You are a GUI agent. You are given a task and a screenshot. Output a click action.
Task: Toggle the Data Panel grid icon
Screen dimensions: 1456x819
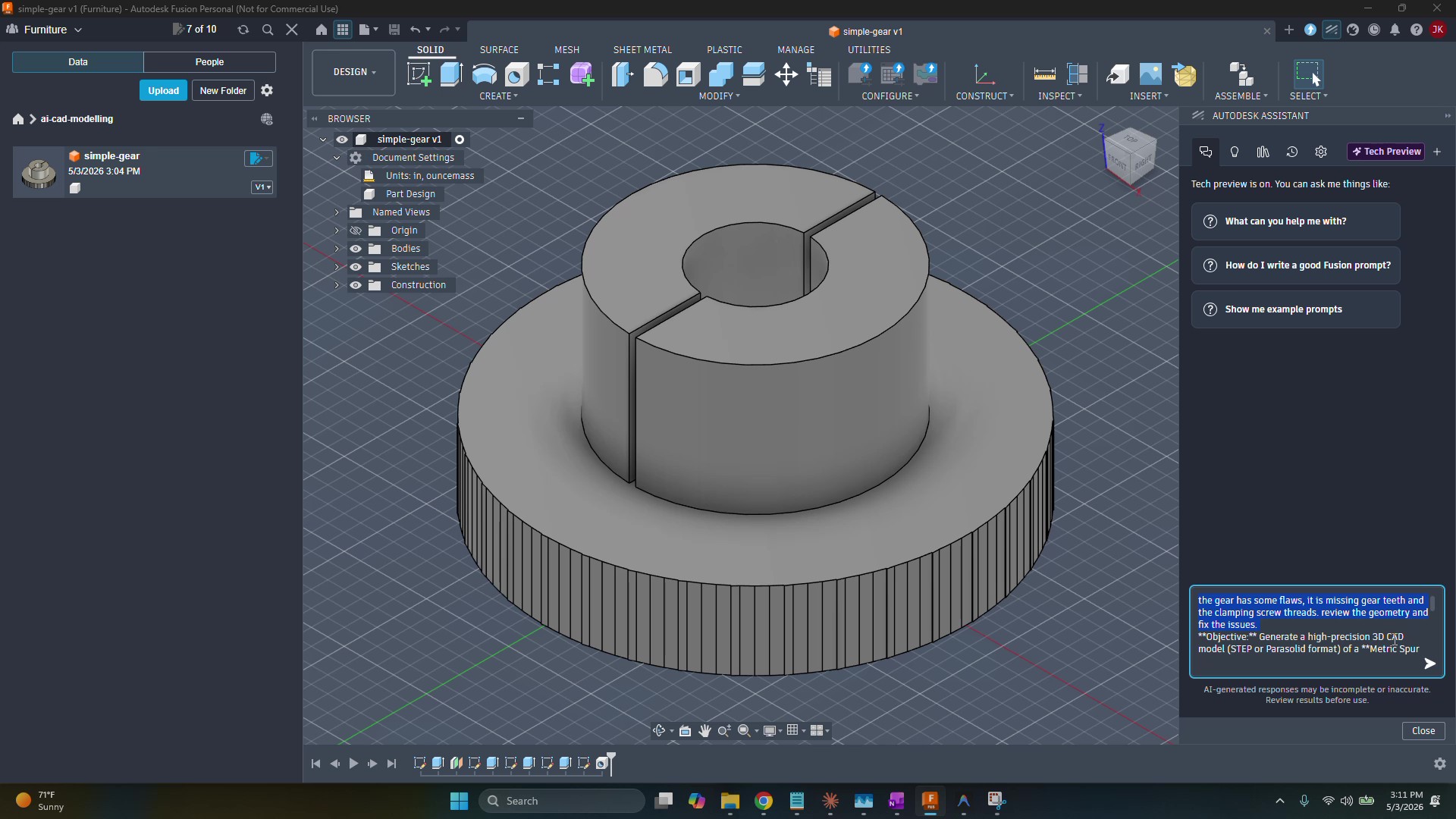[x=343, y=30]
